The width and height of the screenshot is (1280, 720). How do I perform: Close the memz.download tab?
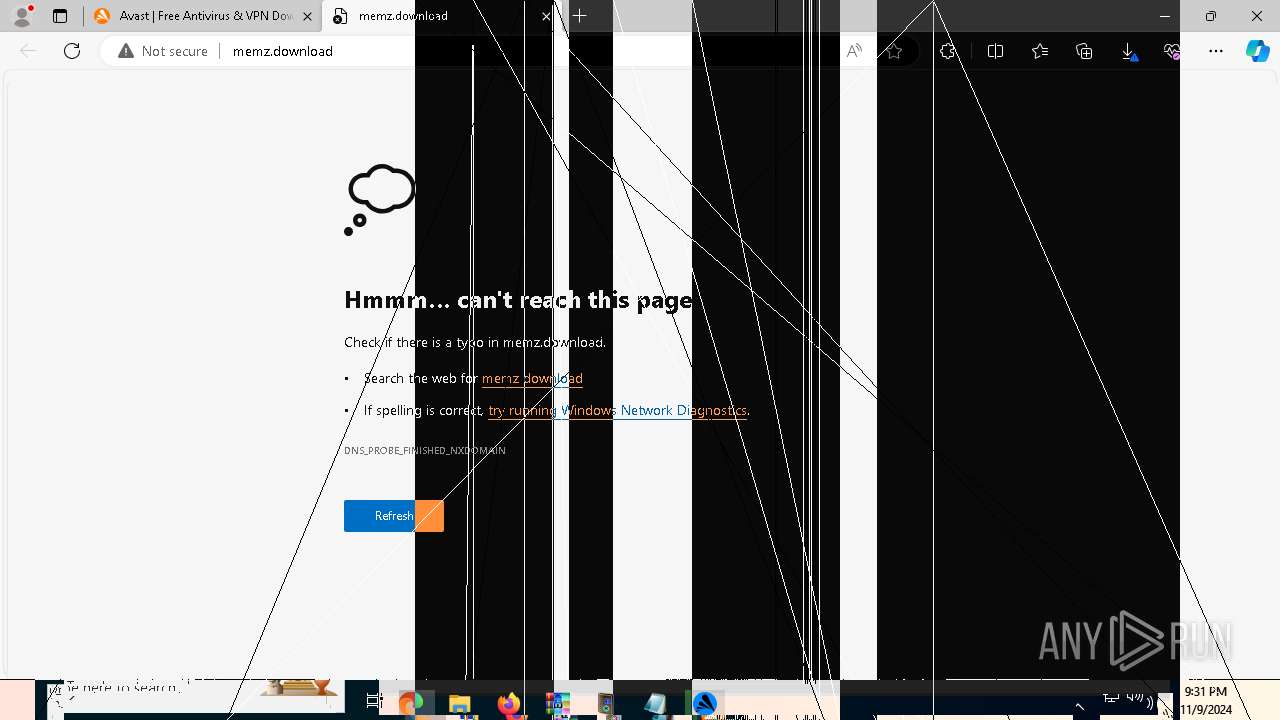pyautogui.click(x=546, y=16)
